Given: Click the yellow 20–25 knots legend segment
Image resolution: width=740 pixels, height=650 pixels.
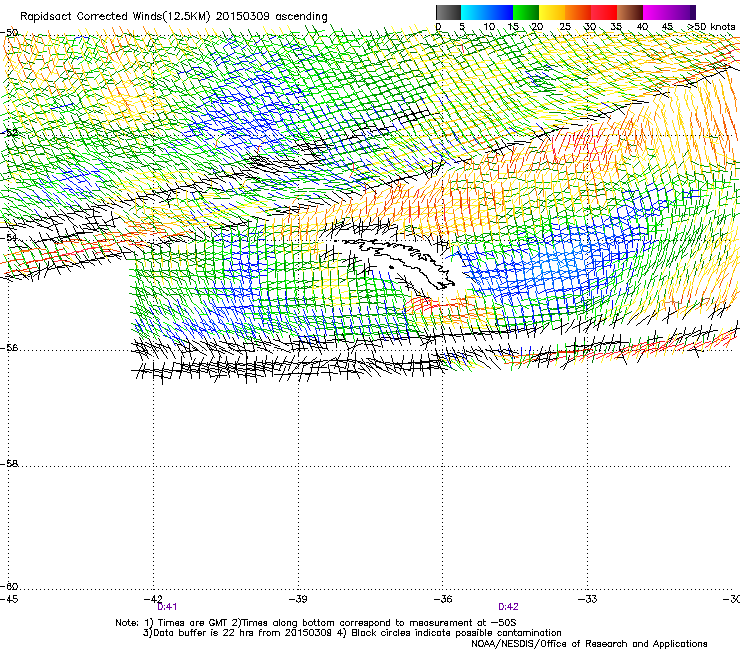Looking at the screenshot, I should (552, 12).
